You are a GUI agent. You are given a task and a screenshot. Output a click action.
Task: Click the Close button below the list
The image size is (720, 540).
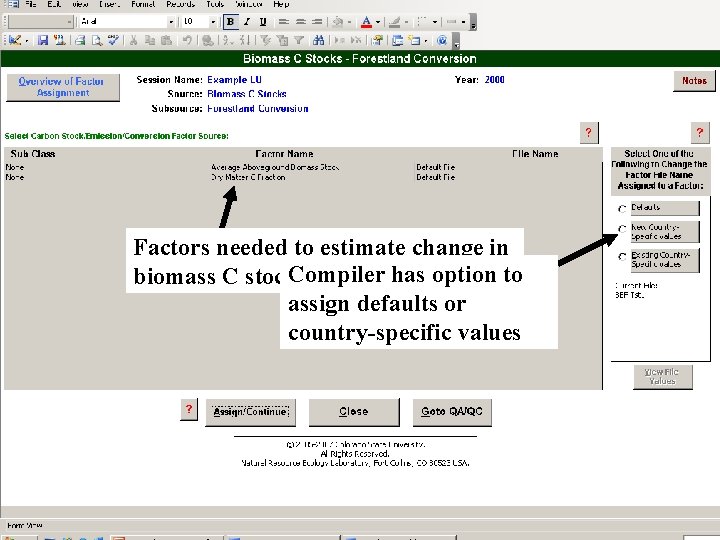(354, 412)
